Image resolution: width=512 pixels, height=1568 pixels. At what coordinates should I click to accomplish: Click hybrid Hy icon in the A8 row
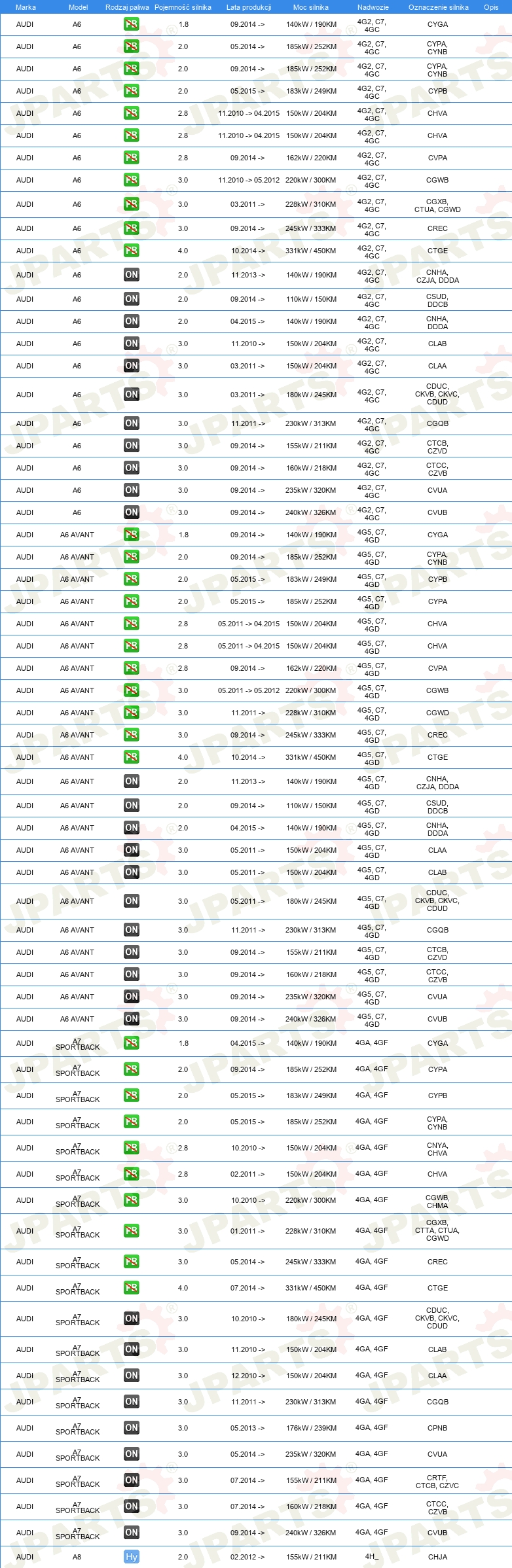coord(131,1557)
